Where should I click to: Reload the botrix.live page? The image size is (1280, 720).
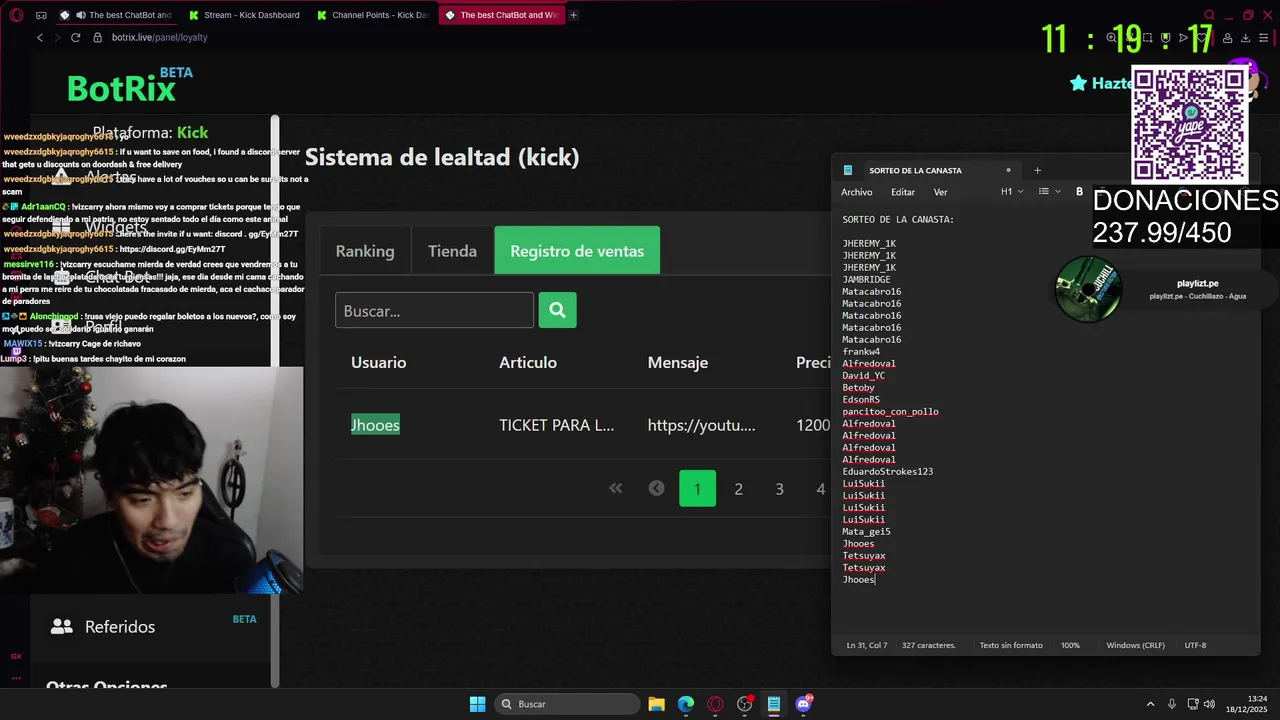75,37
